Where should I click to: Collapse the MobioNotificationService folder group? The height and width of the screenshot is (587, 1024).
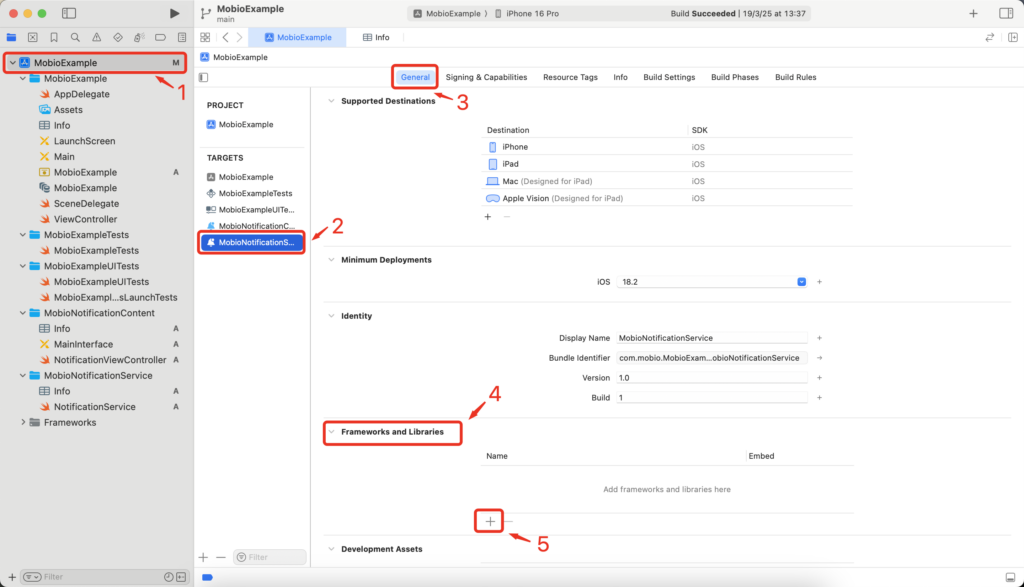[x=23, y=376]
